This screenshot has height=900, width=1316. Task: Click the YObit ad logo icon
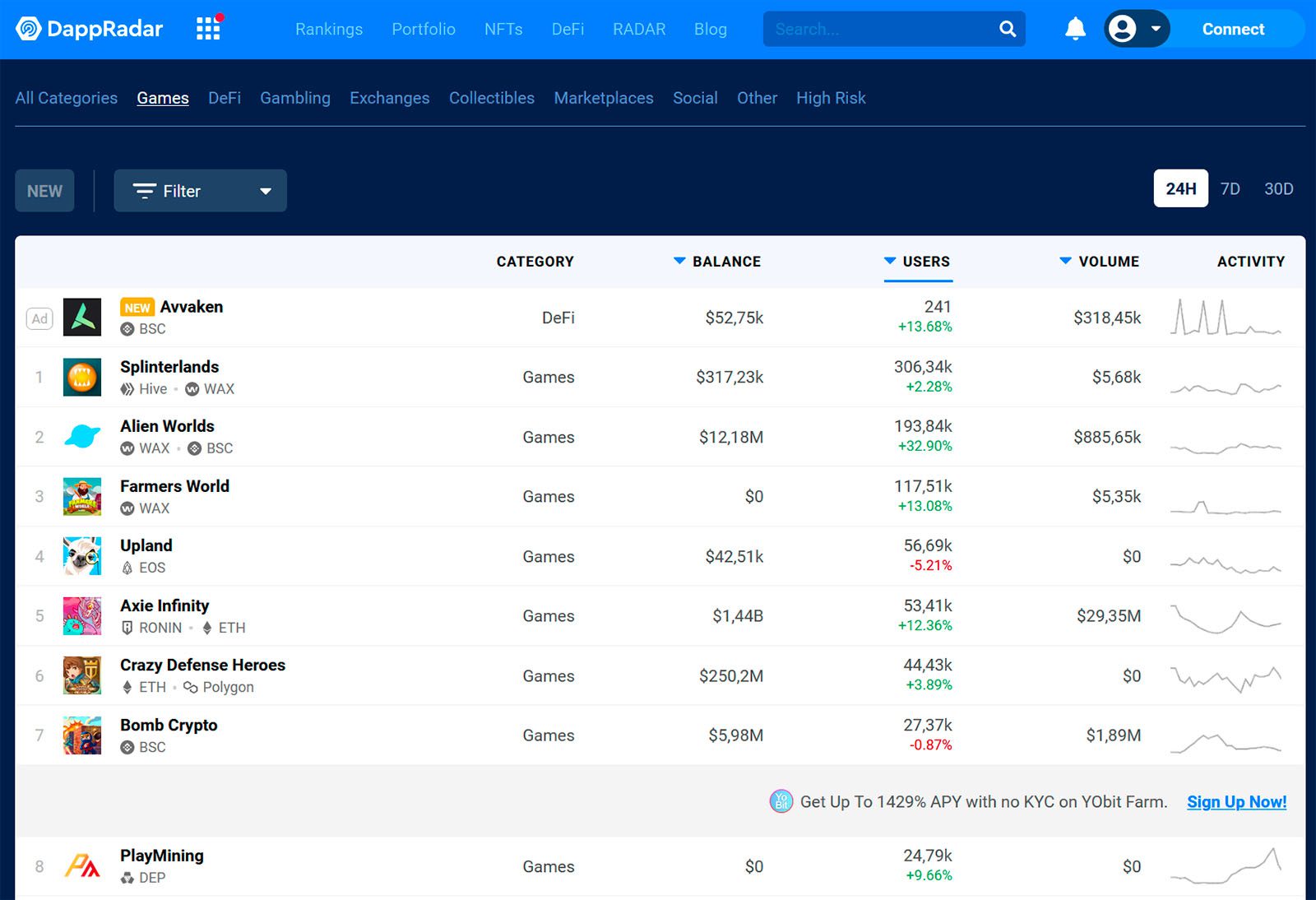point(781,801)
